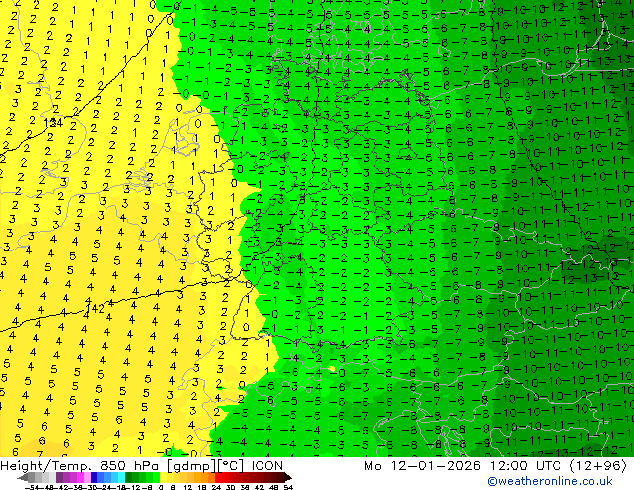Click the magenta swatch on the temperature legend
The height and width of the screenshot is (490, 634).
click(x=80, y=477)
